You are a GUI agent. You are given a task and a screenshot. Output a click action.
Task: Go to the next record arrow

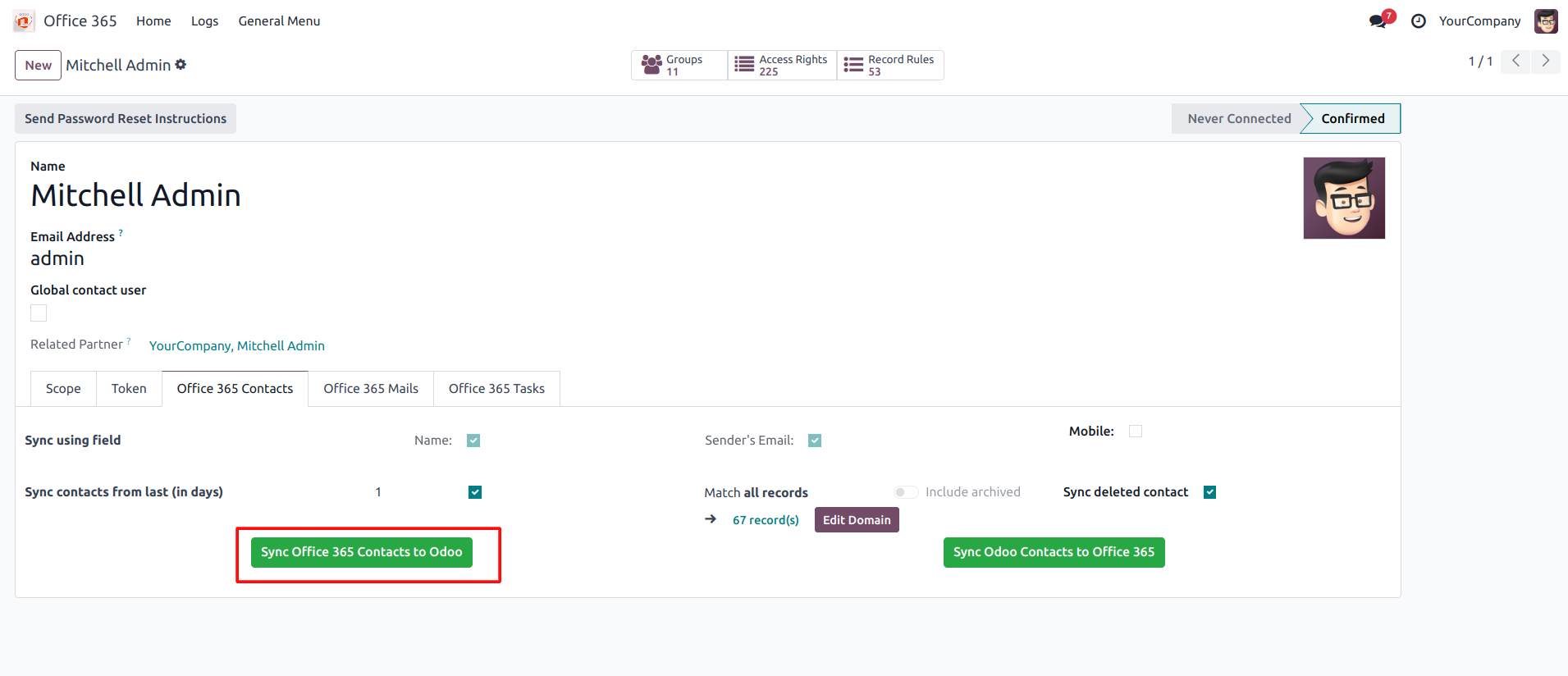[1546, 61]
